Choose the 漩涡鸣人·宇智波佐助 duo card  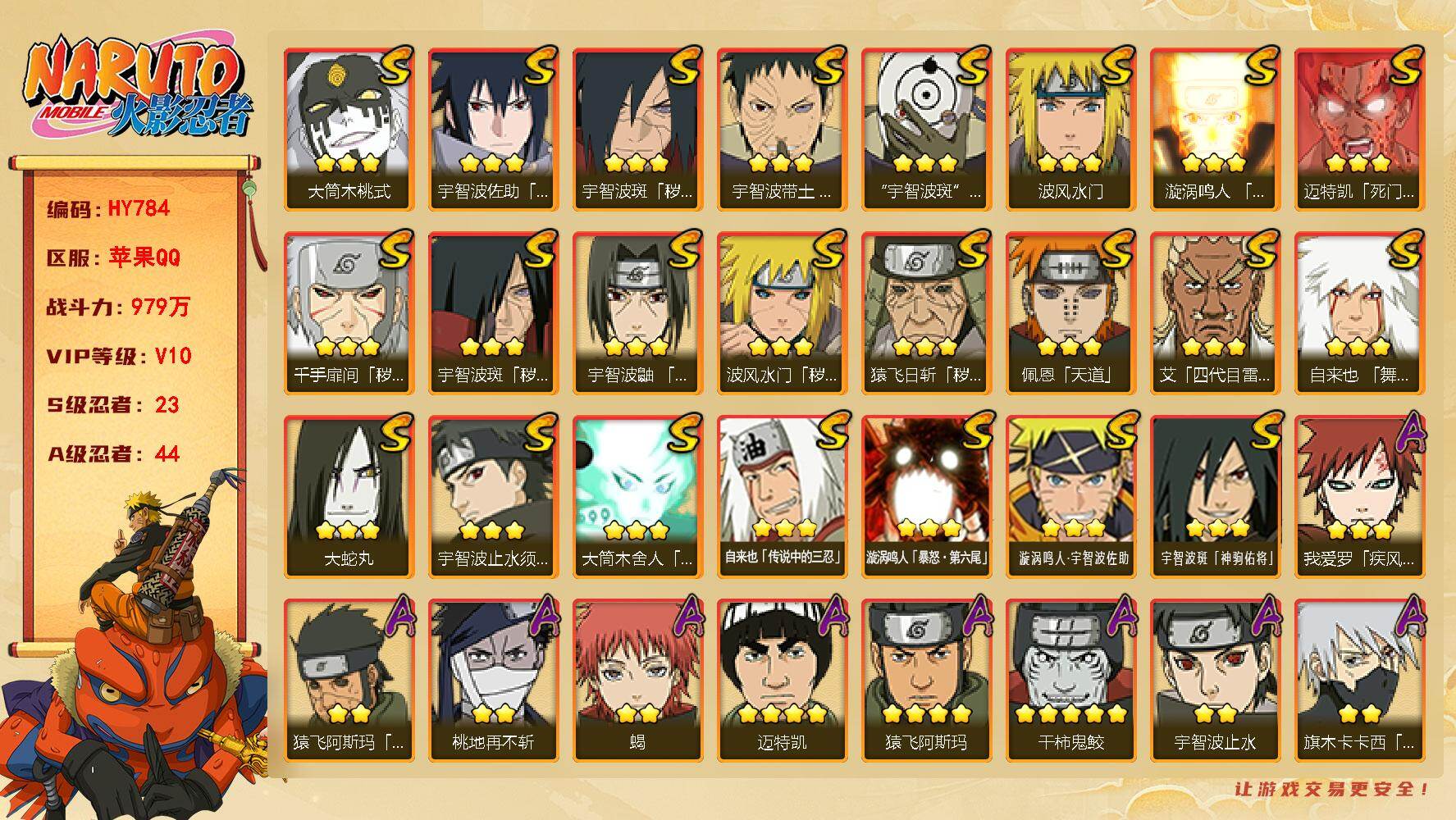[1070, 497]
